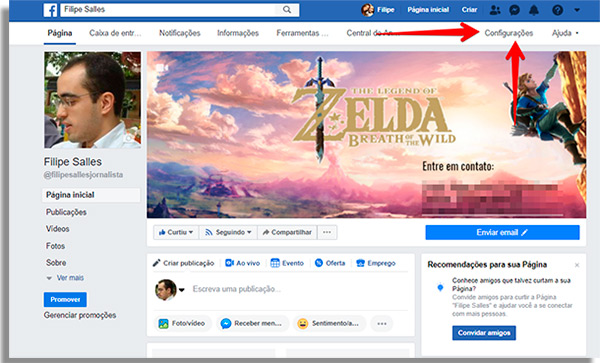
Task: Click the @filipesallesjornalista username
Action: (x=83, y=175)
